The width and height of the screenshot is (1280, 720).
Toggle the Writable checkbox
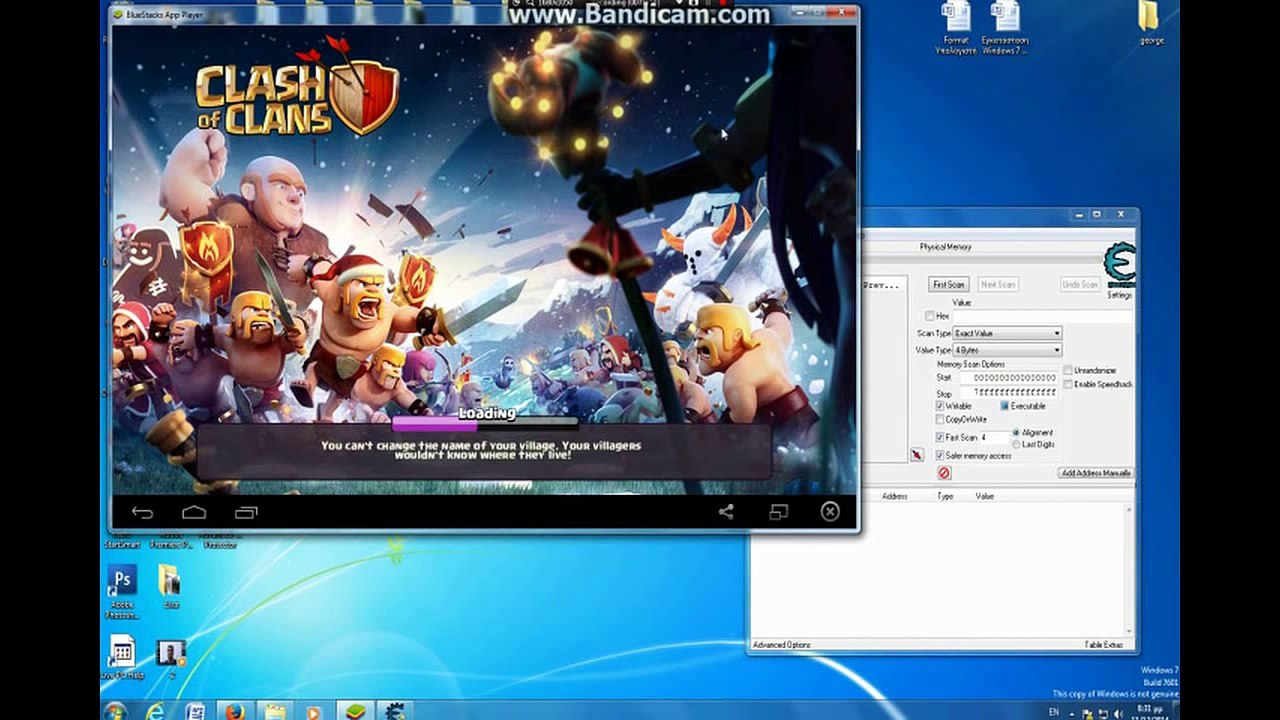[940, 406]
